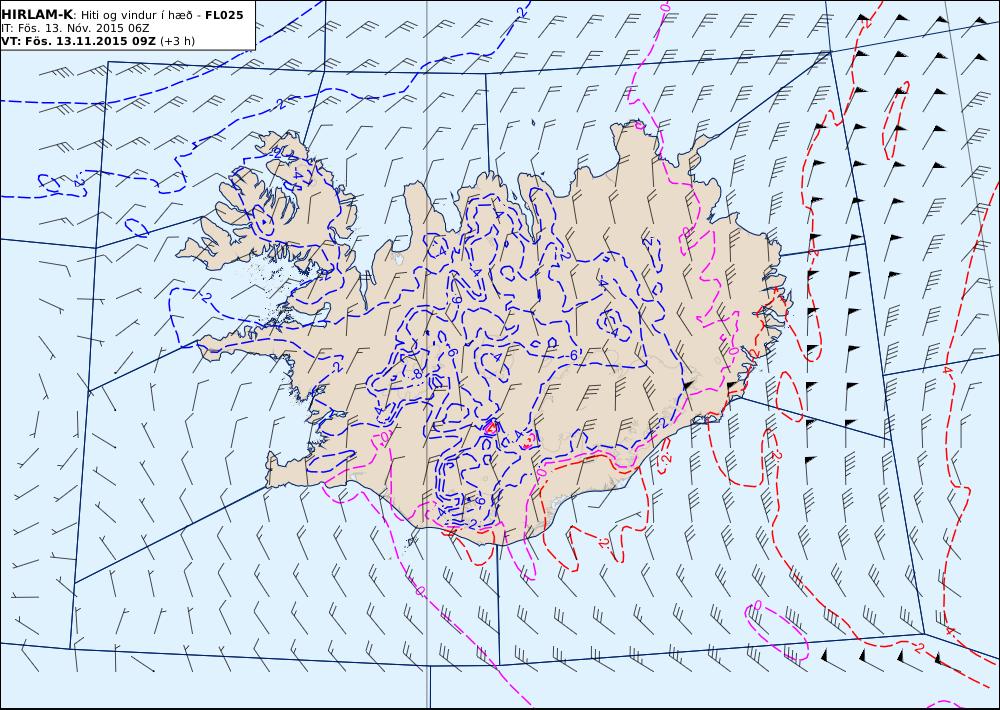Click the HIRLAM-K model name in header
1000x710 pixels.
[38, 15]
